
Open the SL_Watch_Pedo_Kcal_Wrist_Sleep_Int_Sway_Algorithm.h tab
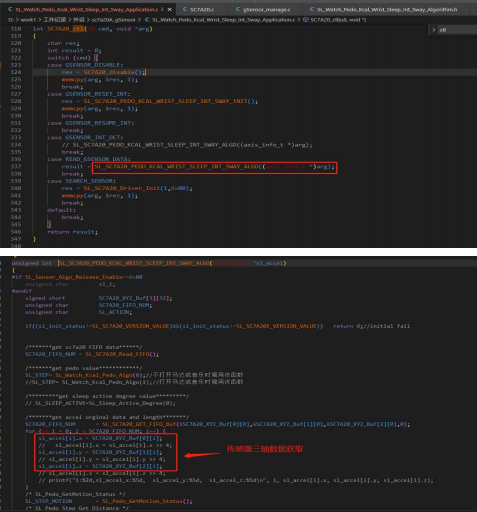point(383,9)
